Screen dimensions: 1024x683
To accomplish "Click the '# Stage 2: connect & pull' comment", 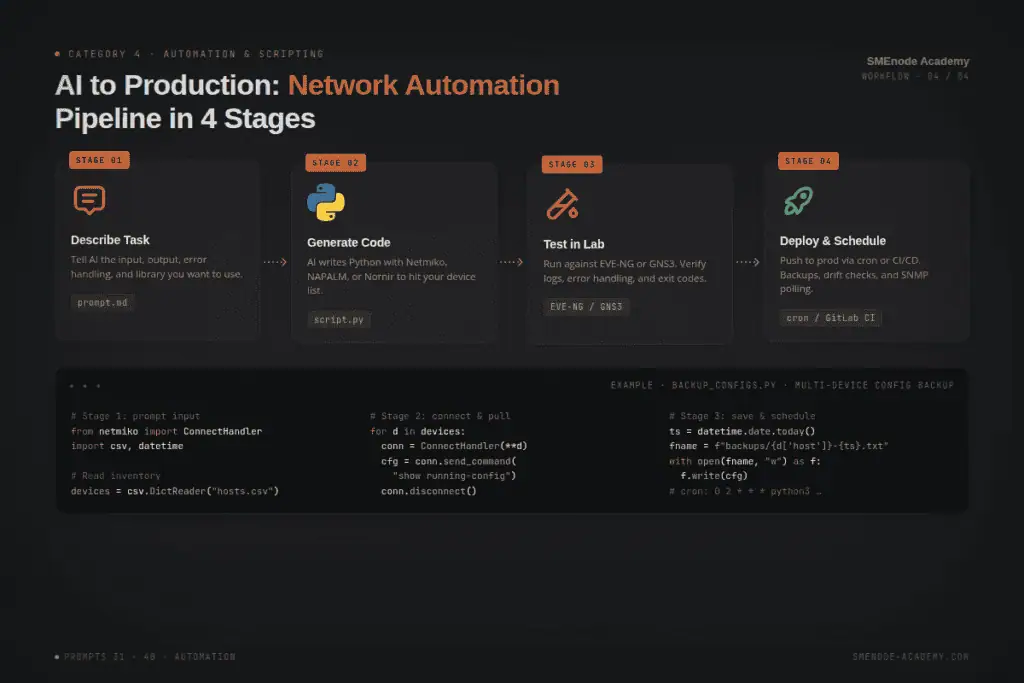I will click(440, 416).
